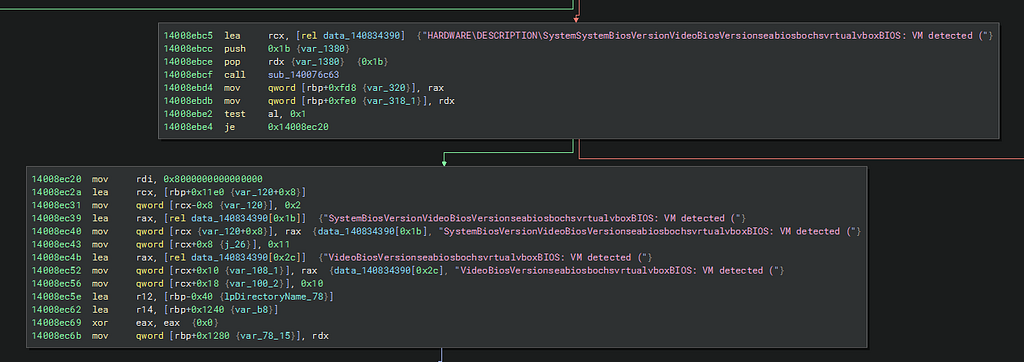Click address 14008ec39
This screenshot has width=1024, height=362.
(x=58, y=218)
